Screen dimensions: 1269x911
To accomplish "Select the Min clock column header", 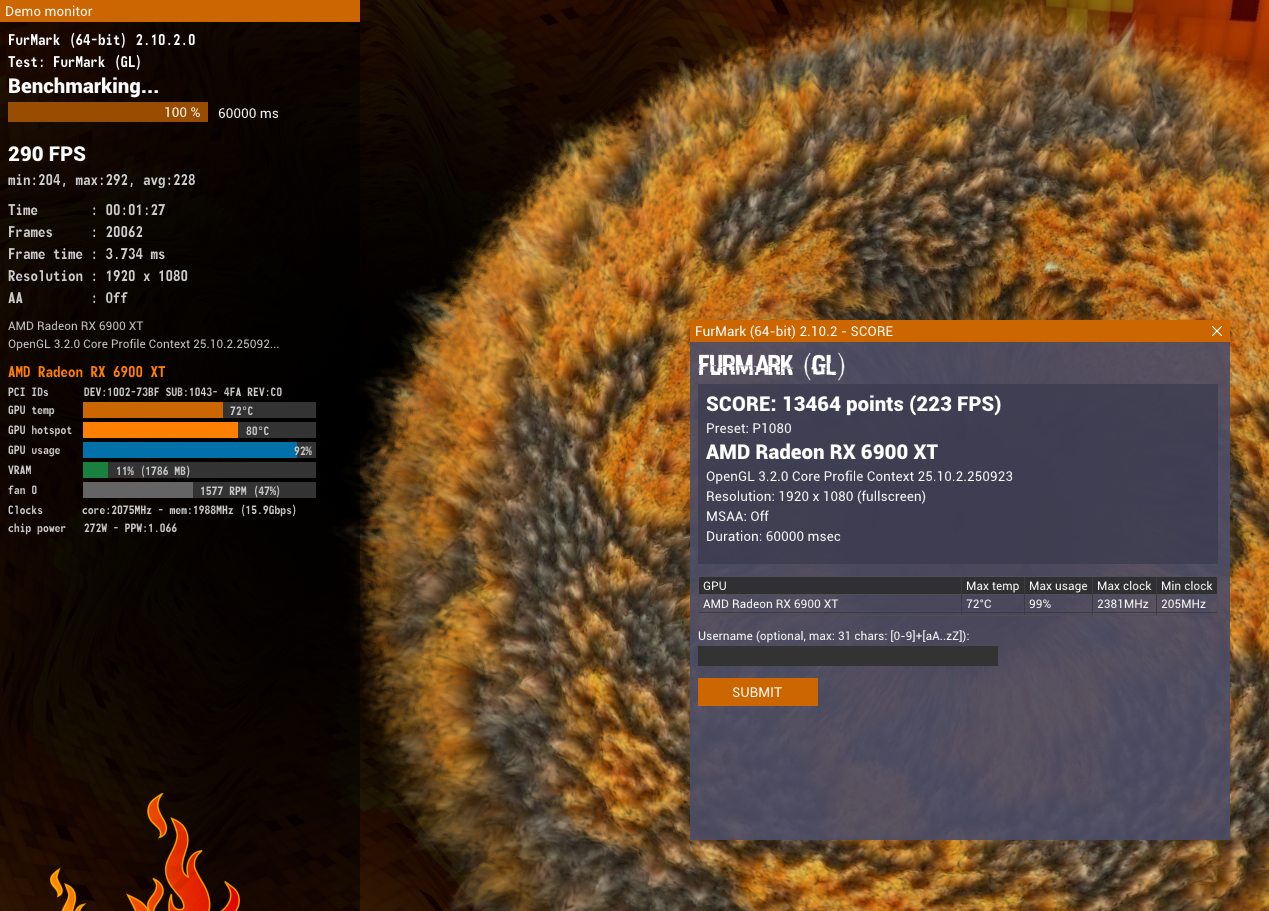I will (1186, 586).
